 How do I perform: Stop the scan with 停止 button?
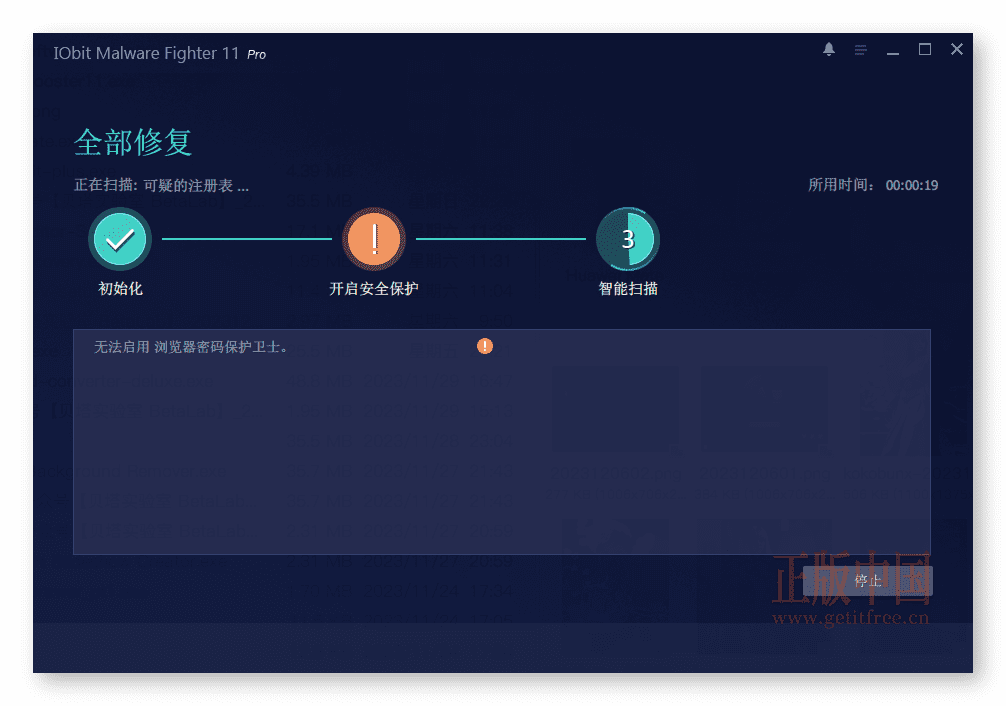pyautogui.click(x=867, y=581)
